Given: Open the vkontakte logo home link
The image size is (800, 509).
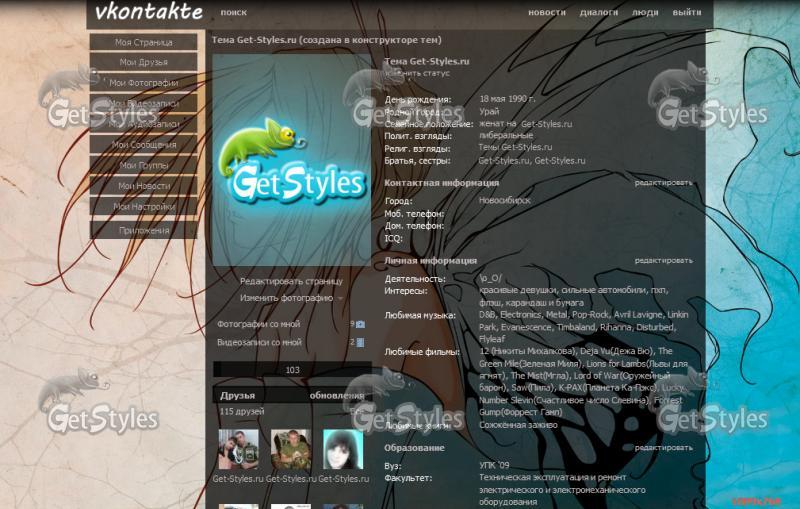Looking at the screenshot, I should pos(148,12).
